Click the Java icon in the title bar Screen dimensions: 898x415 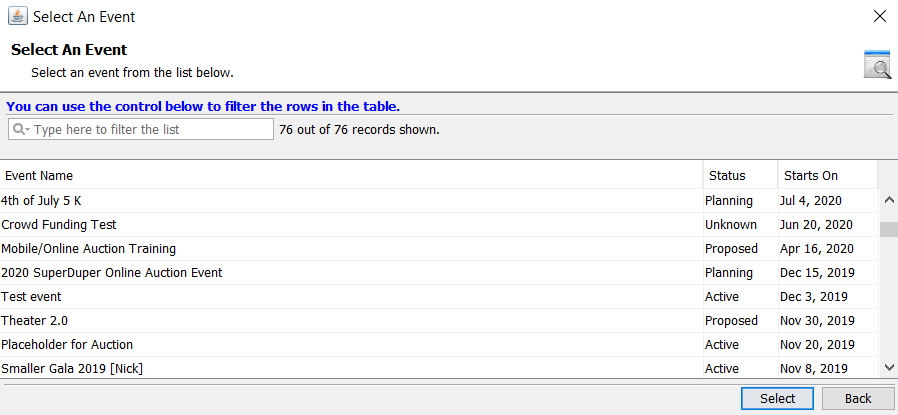(18, 16)
